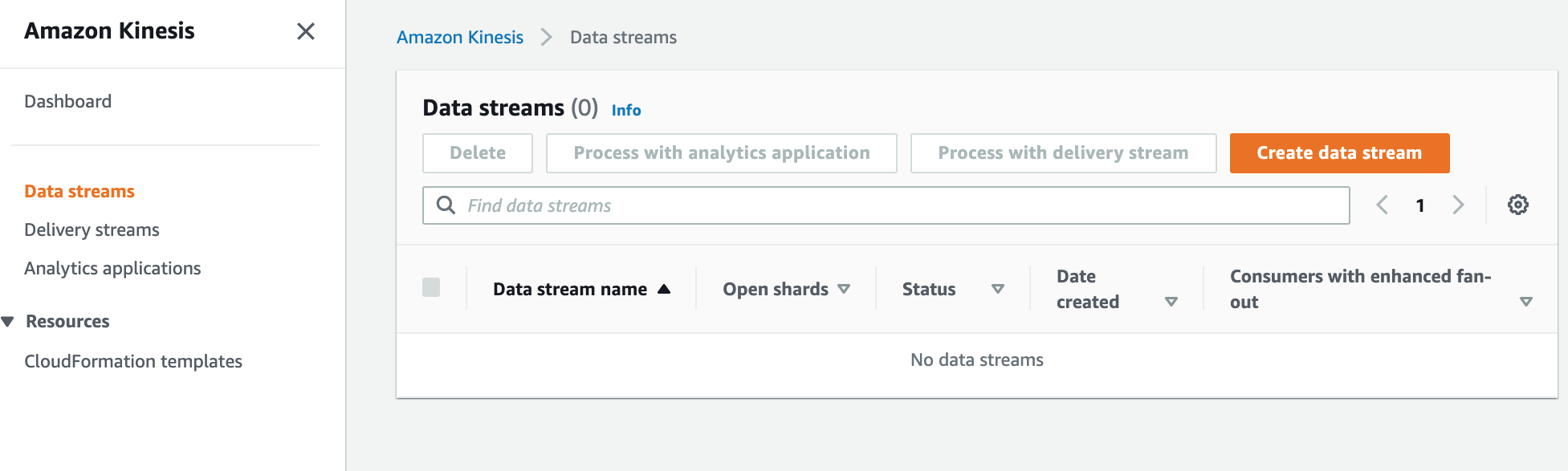Open table preferences gear icon
Screen dimensions: 1568x471
pyautogui.click(x=1517, y=205)
